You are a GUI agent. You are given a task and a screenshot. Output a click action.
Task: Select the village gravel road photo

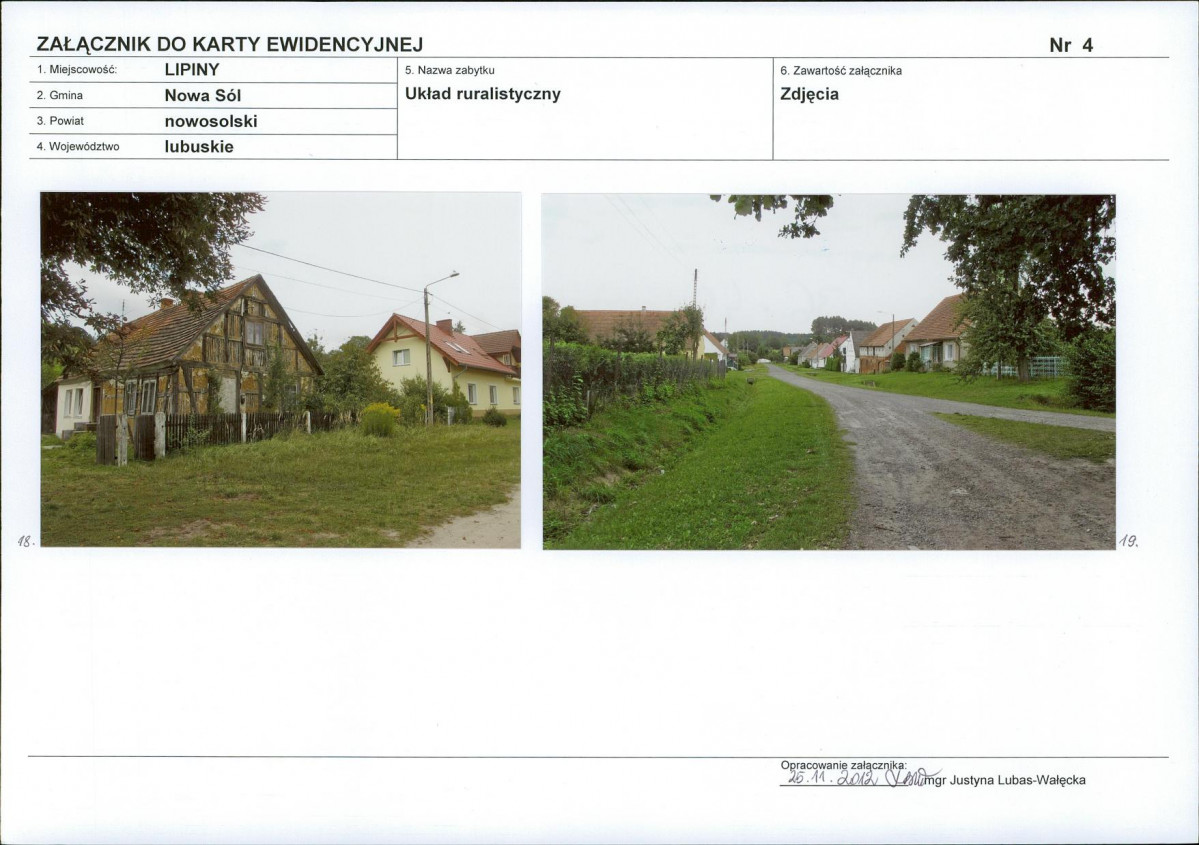[828, 371]
